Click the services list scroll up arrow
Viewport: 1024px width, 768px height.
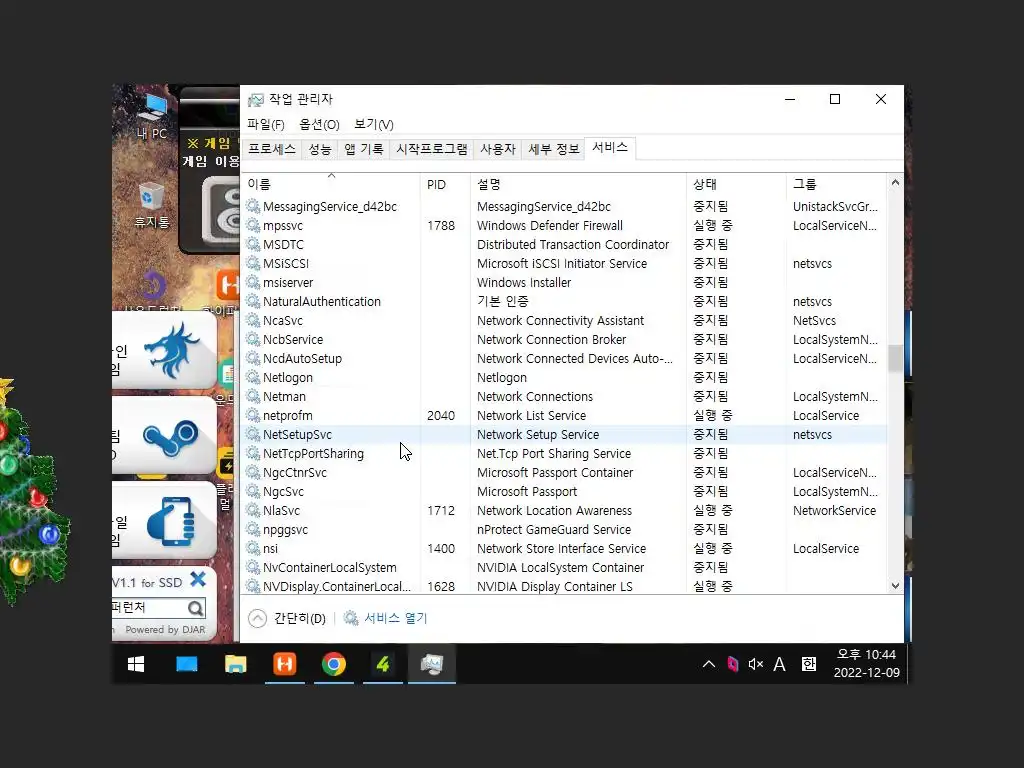(895, 183)
